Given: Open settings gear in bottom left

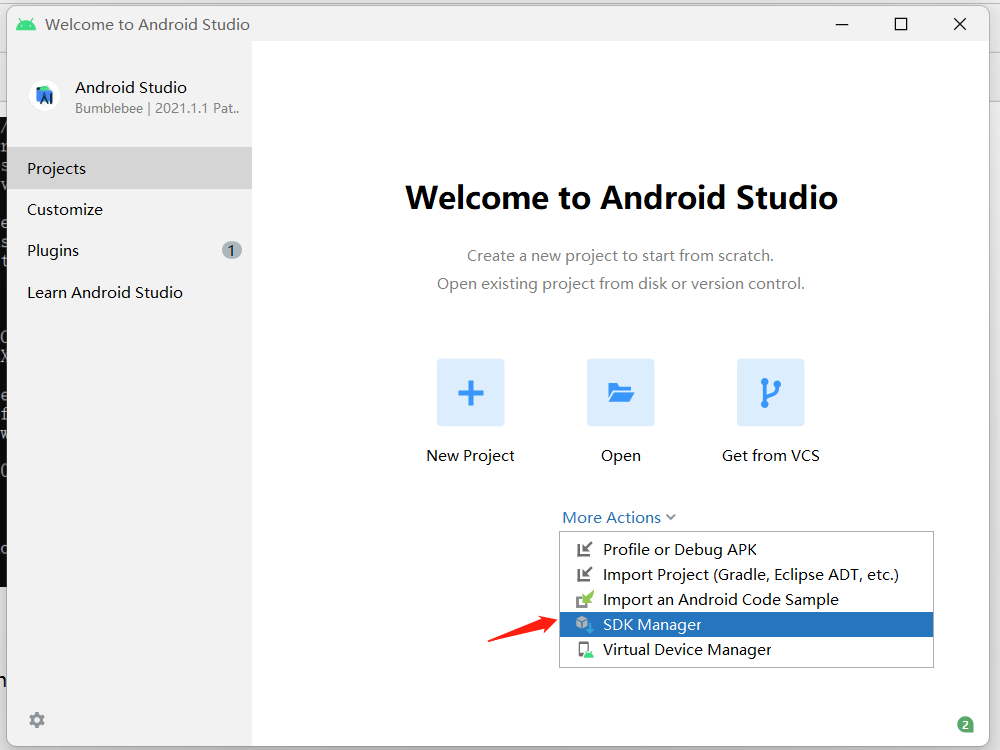Looking at the screenshot, I should (37, 720).
